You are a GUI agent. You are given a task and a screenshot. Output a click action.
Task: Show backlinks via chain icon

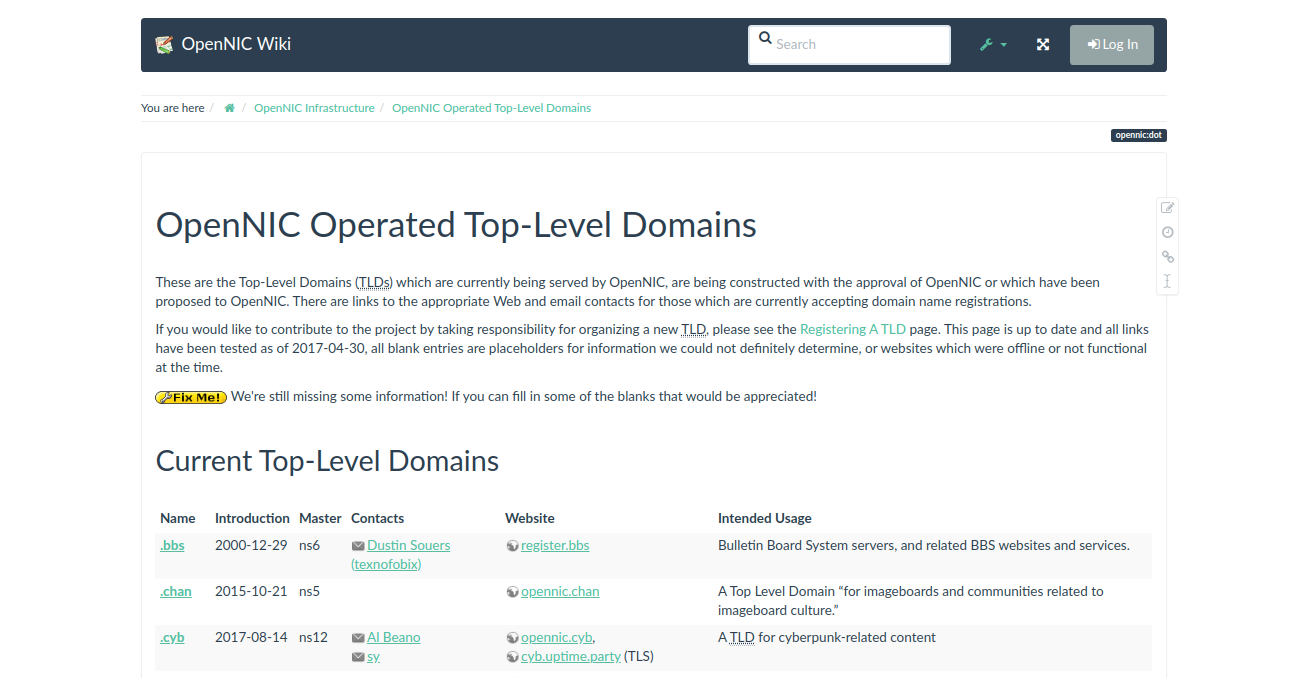coord(1167,257)
